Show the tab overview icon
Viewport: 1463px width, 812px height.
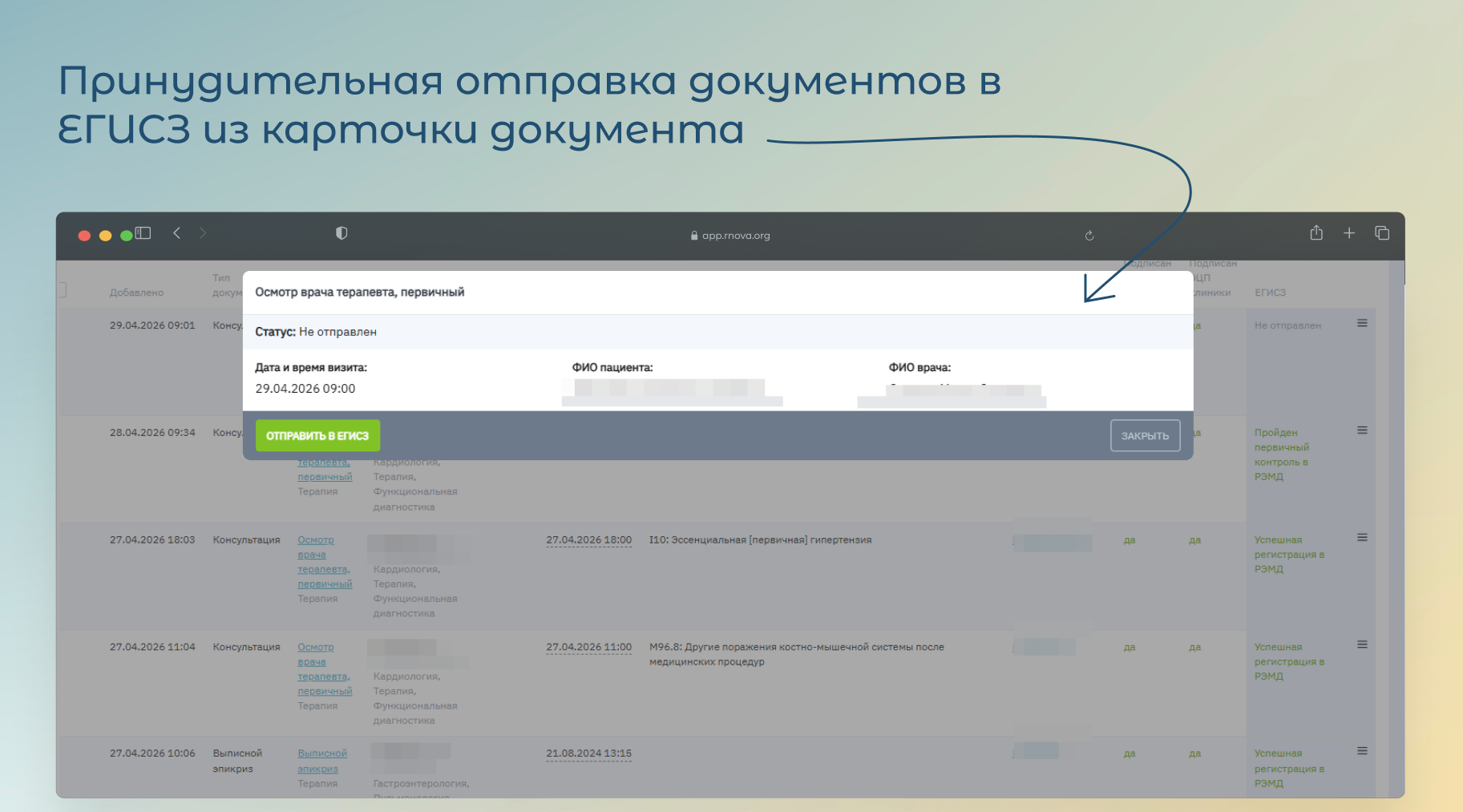tap(1382, 233)
